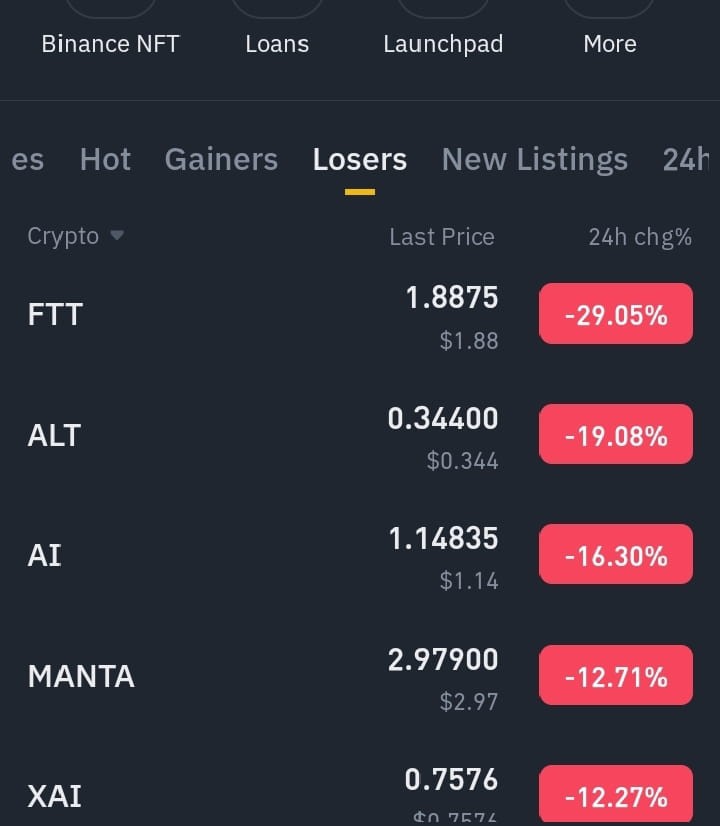
Task: Sort by Last Price column header
Action: [442, 237]
